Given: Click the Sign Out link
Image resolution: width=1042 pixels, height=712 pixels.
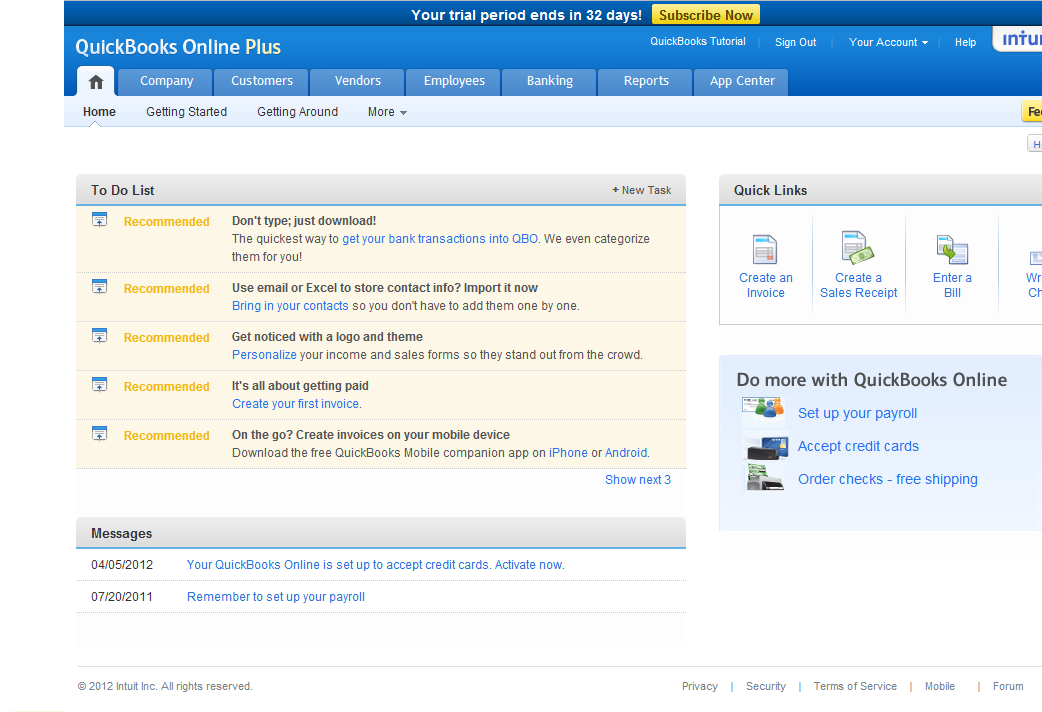Looking at the screenshot, I should click(x=795, y=42).
